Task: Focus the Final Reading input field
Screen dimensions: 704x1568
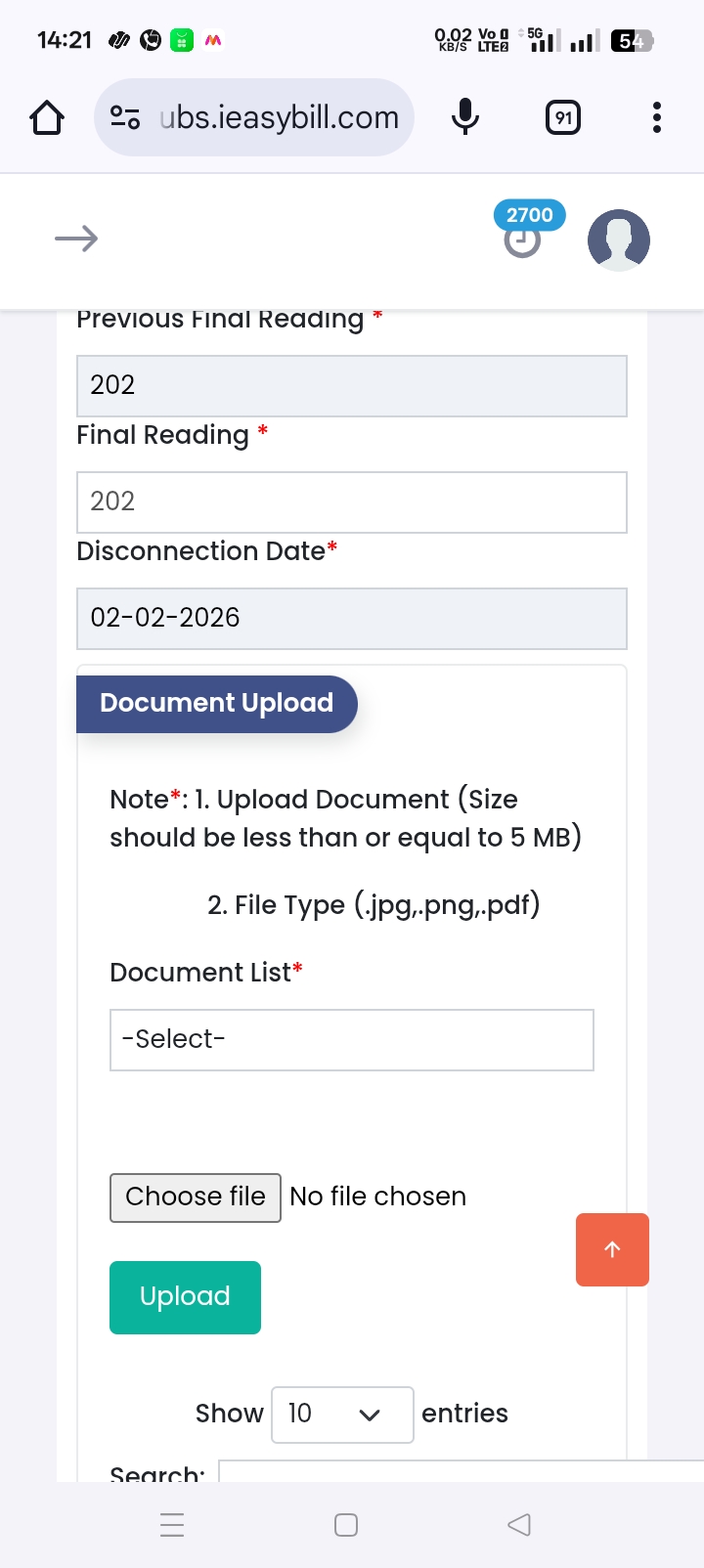Action: click(352, 502)
